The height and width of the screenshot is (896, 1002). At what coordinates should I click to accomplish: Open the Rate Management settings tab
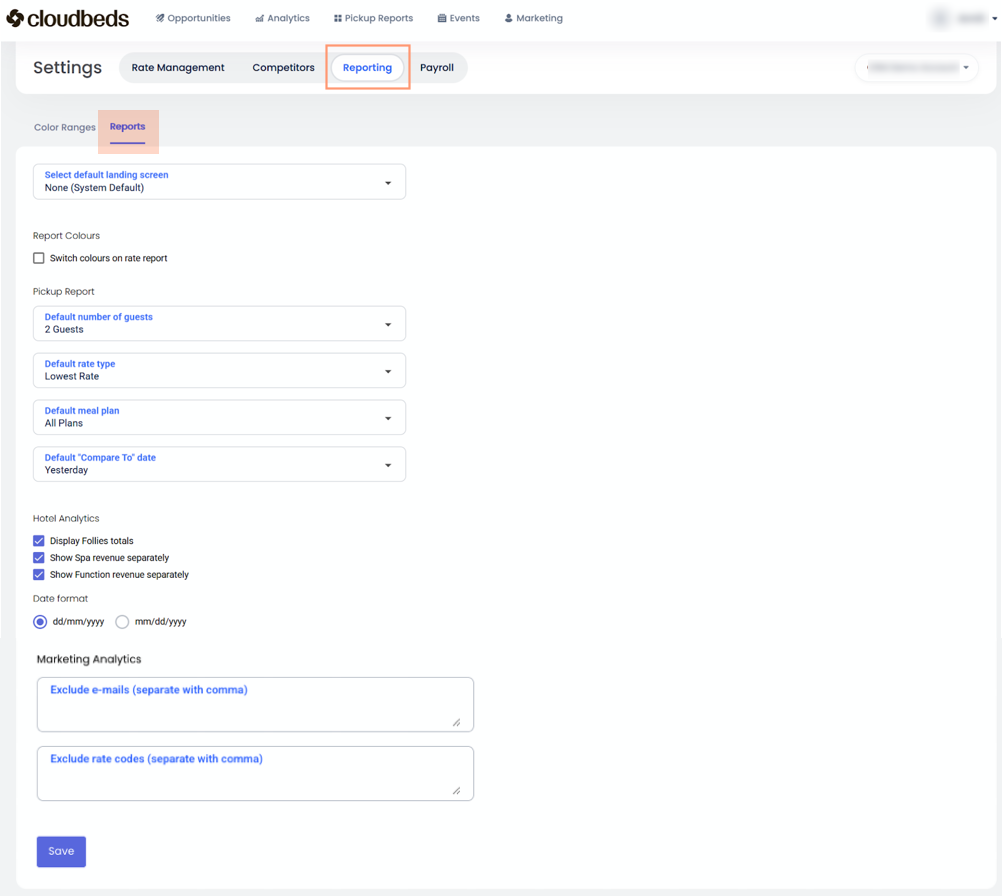[x=178, y=68]
